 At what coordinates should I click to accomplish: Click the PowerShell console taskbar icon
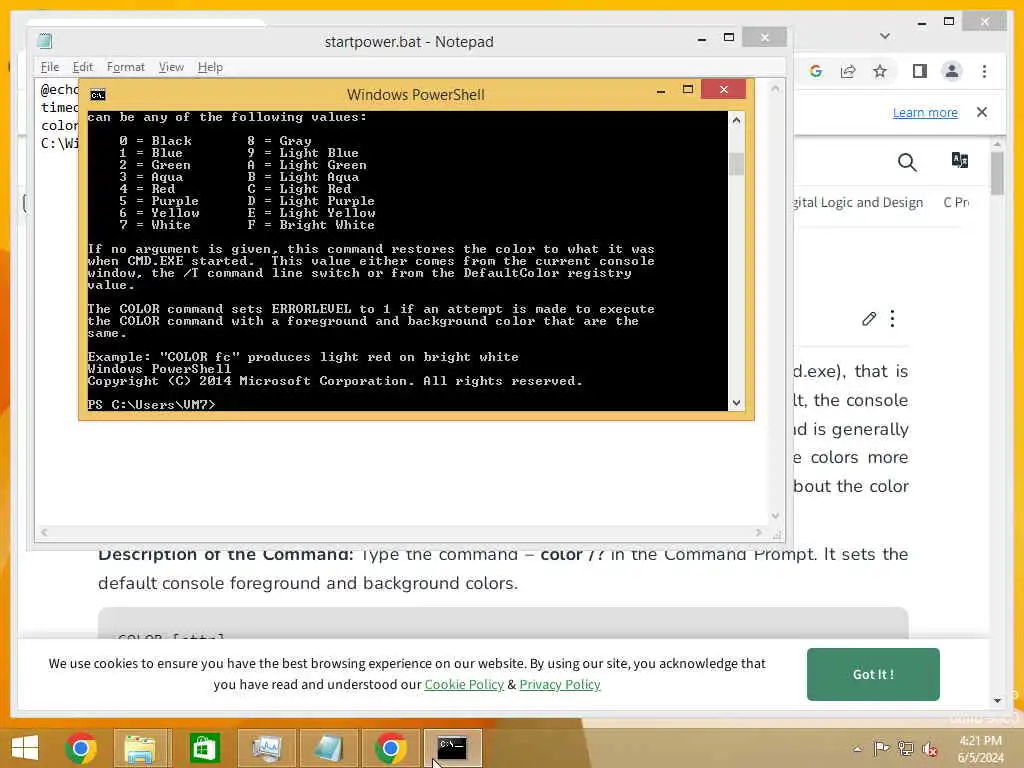click(452, 748)
